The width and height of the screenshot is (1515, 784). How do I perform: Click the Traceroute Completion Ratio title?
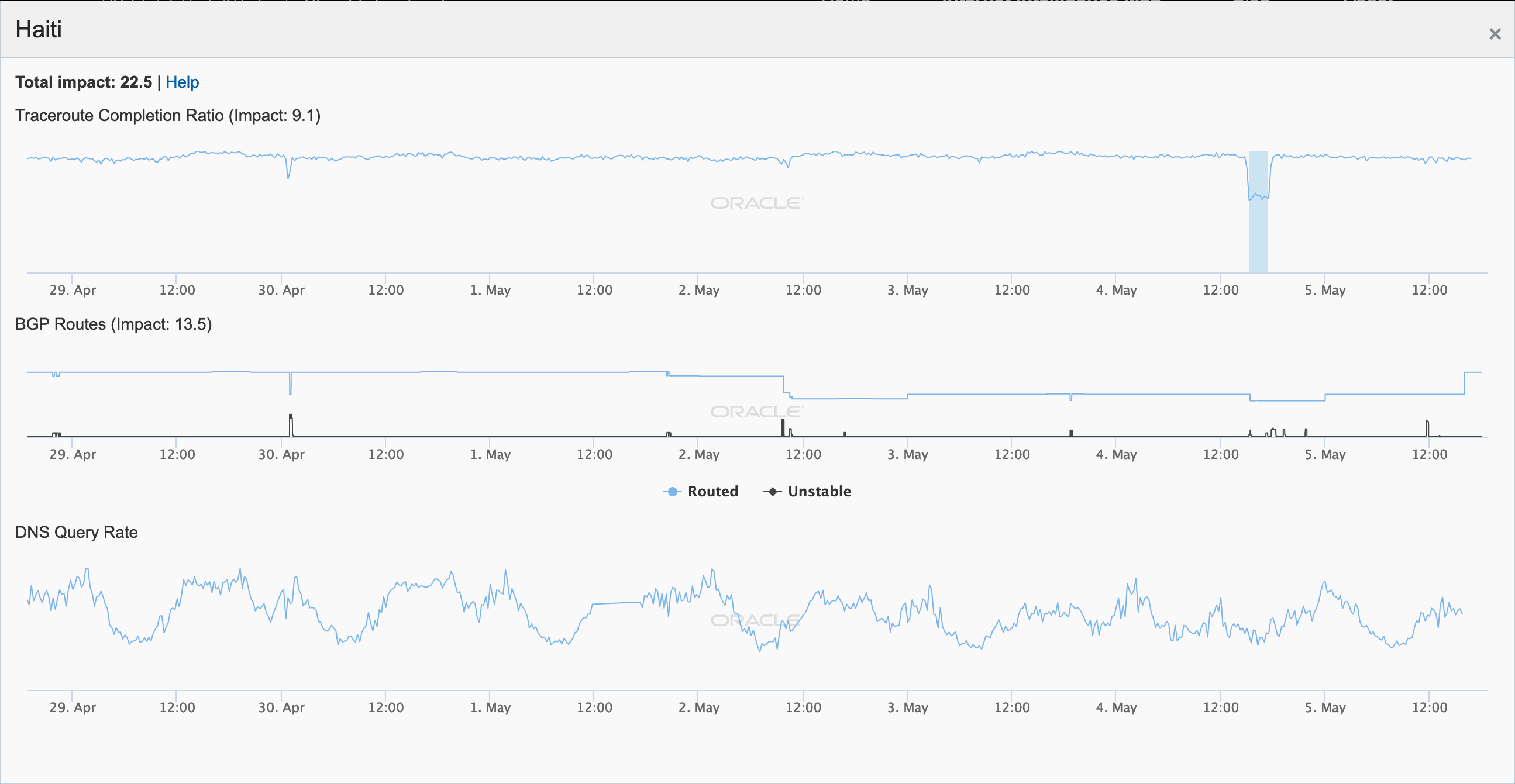pos(168,116)
